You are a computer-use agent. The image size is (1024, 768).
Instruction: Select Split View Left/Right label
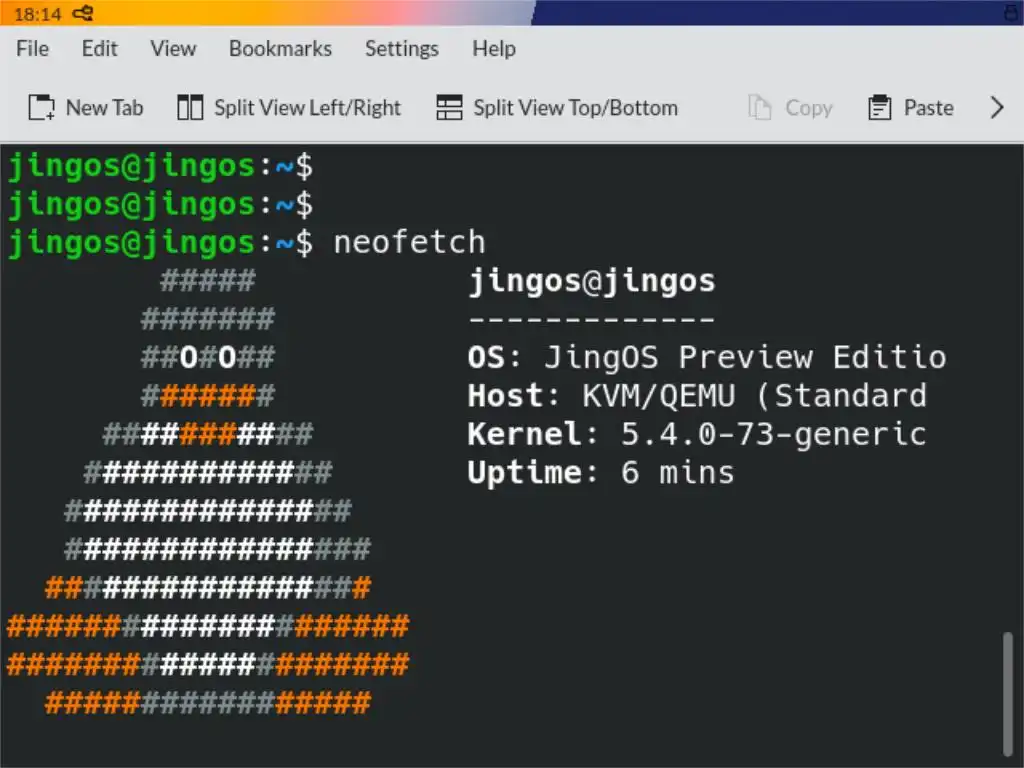point(308,108)
